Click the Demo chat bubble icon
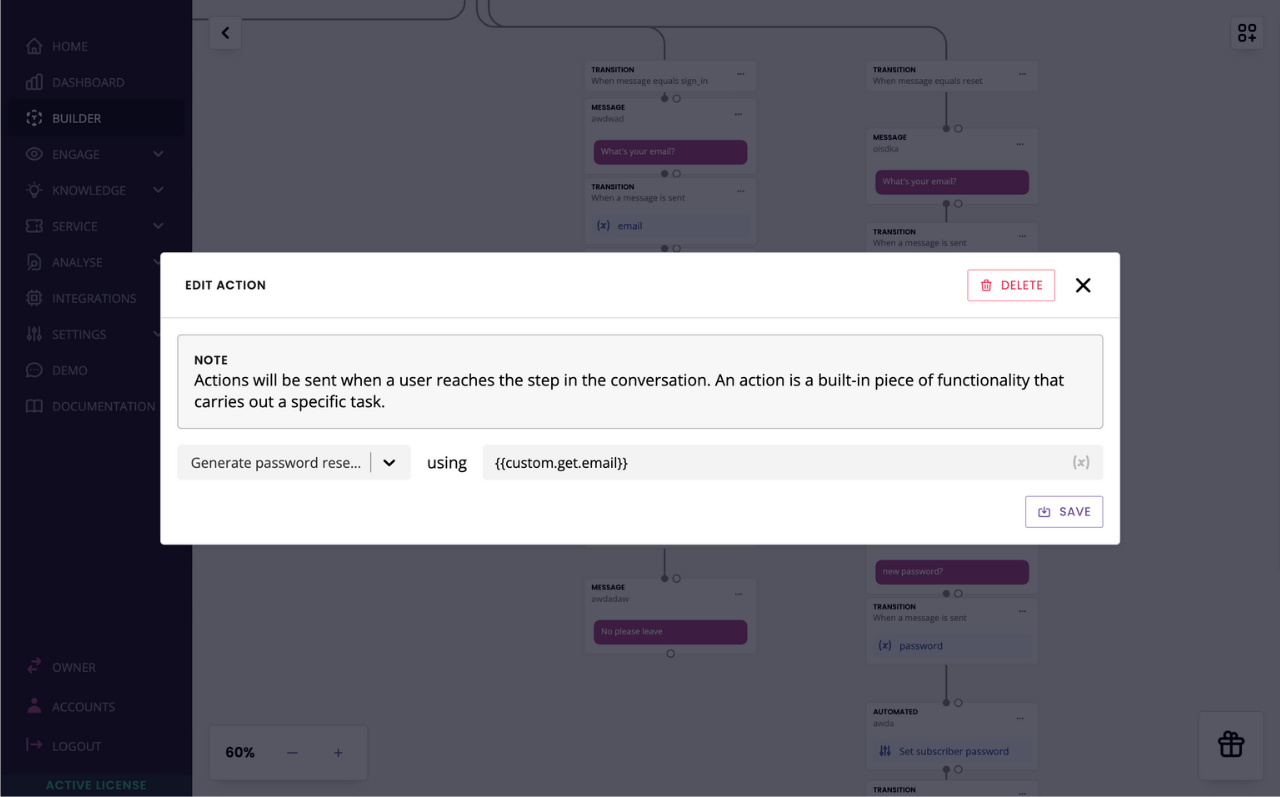The image size is (1280, 797). (x=34, y=370)
